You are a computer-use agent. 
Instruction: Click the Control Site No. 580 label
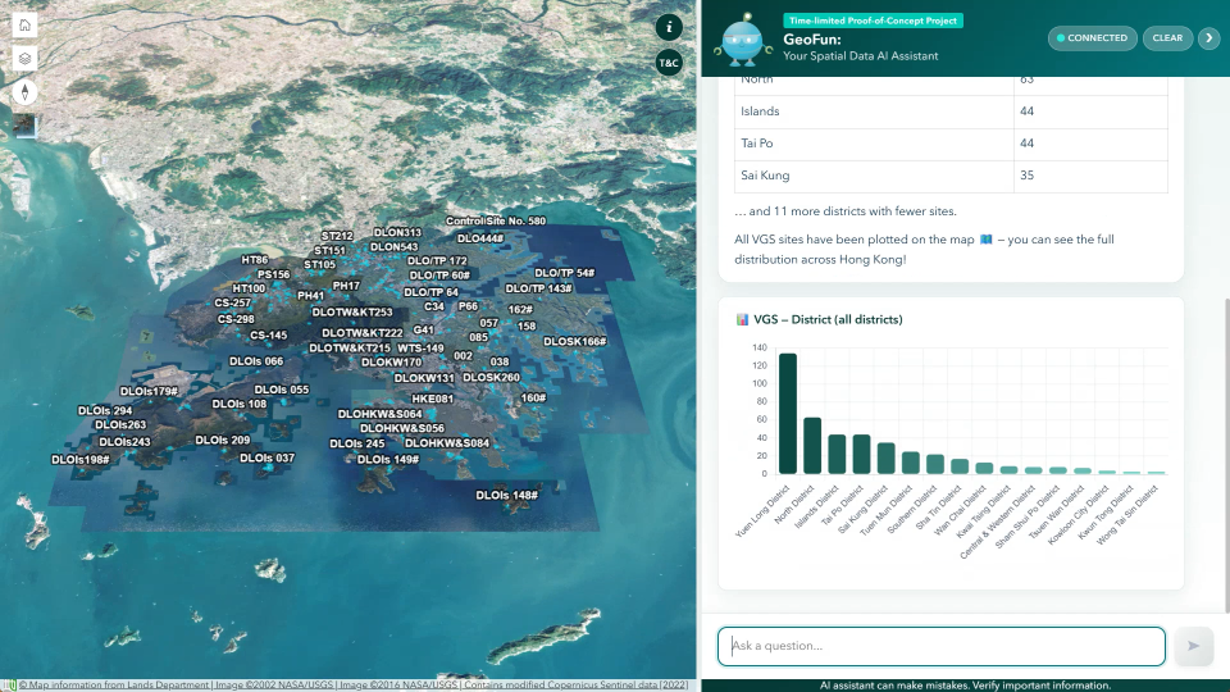pyautogui.click(x=496, y=221)
